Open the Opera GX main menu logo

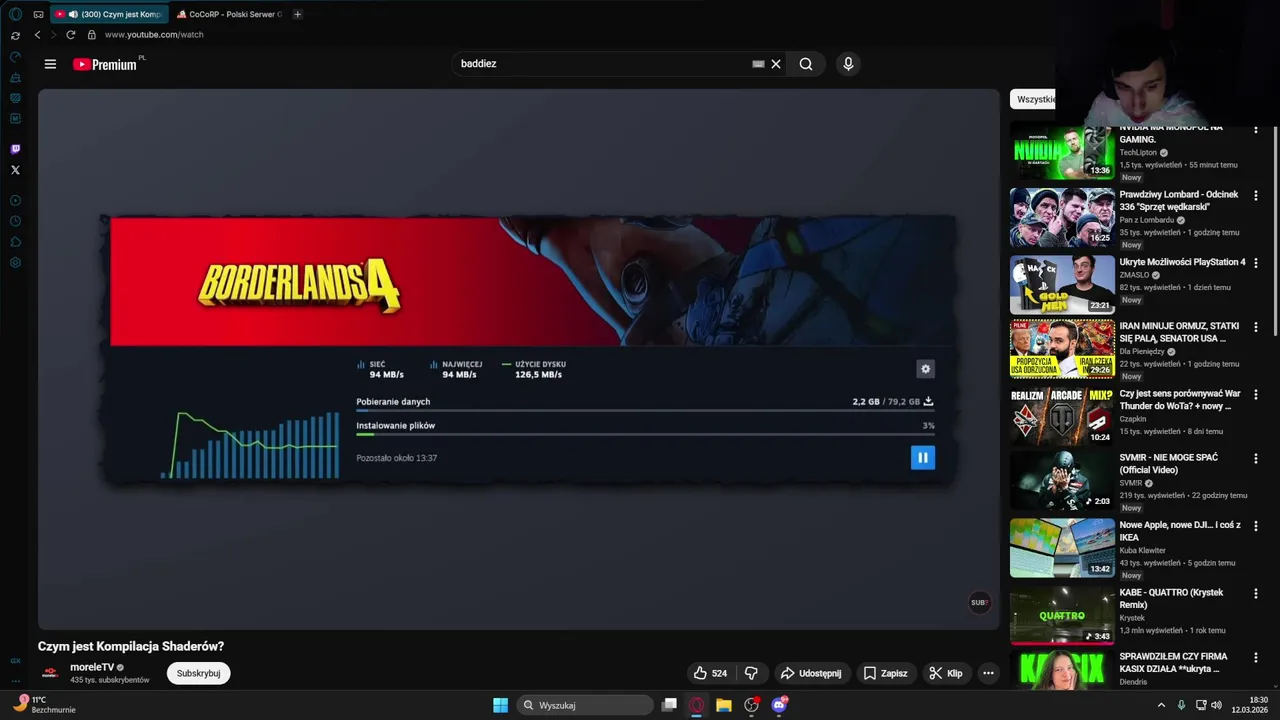(x=15, y=14)
